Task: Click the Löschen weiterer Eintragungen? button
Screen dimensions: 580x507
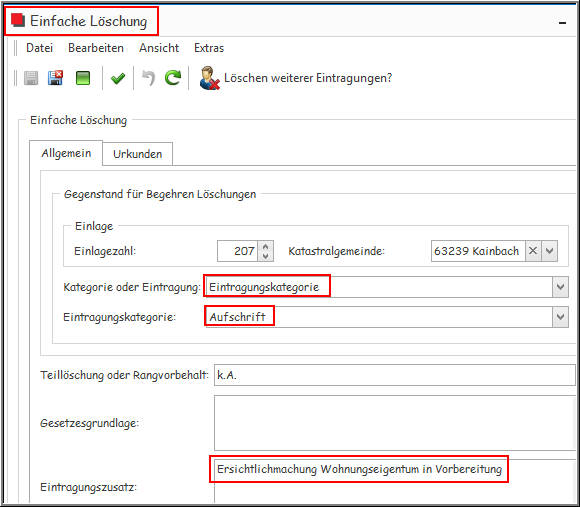Action: (296, 78)
